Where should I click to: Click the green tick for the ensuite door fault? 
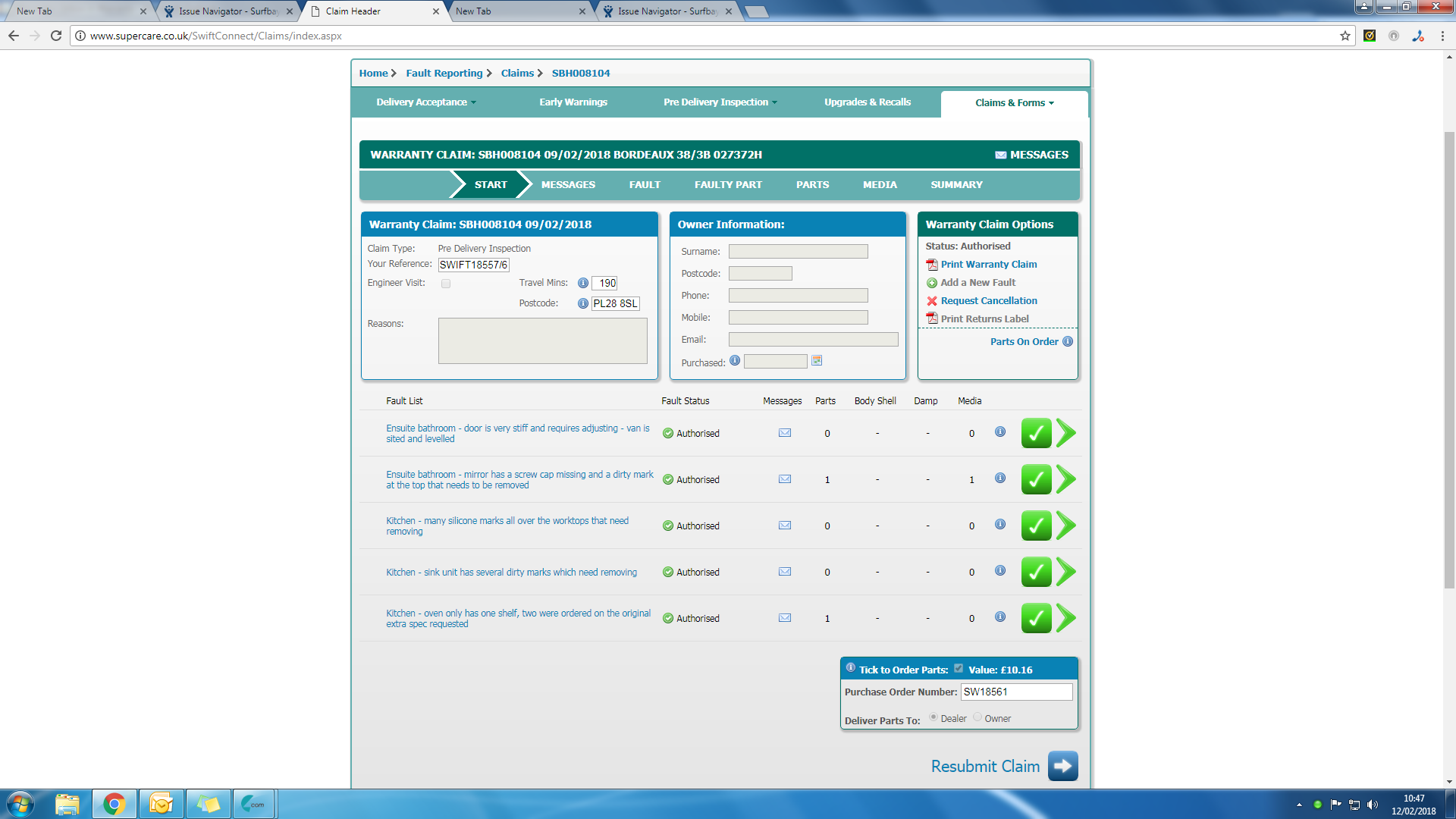tap(1036, 433)
